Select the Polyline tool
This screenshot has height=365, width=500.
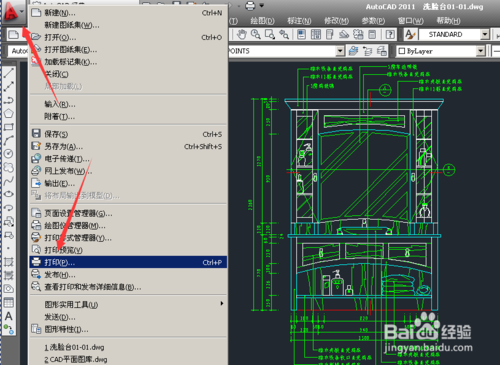pyautogui.click(x=9, y=100)
